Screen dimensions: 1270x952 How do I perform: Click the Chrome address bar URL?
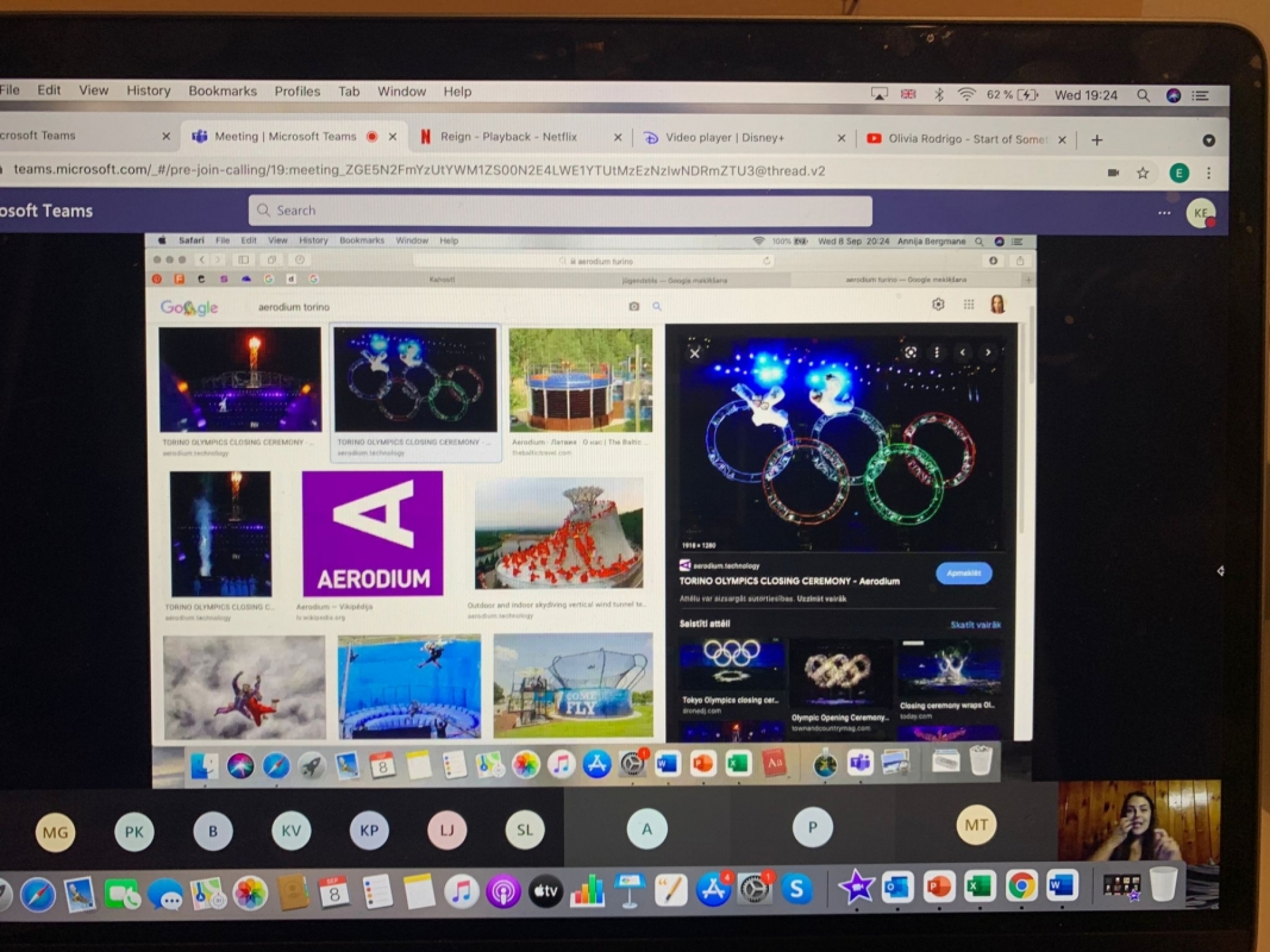click(419, 170)
